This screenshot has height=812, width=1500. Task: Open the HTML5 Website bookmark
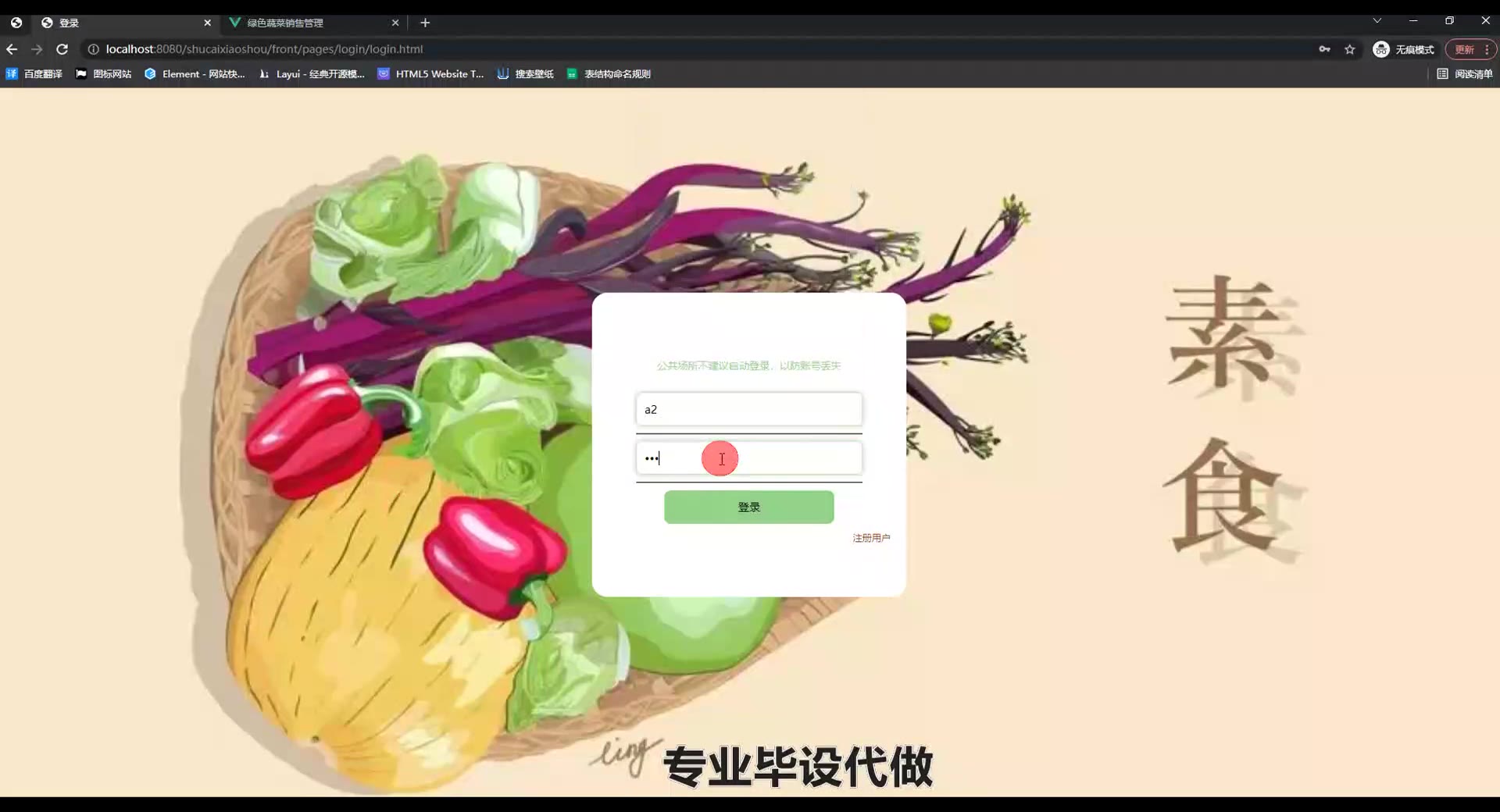click(x=430, y=73)
